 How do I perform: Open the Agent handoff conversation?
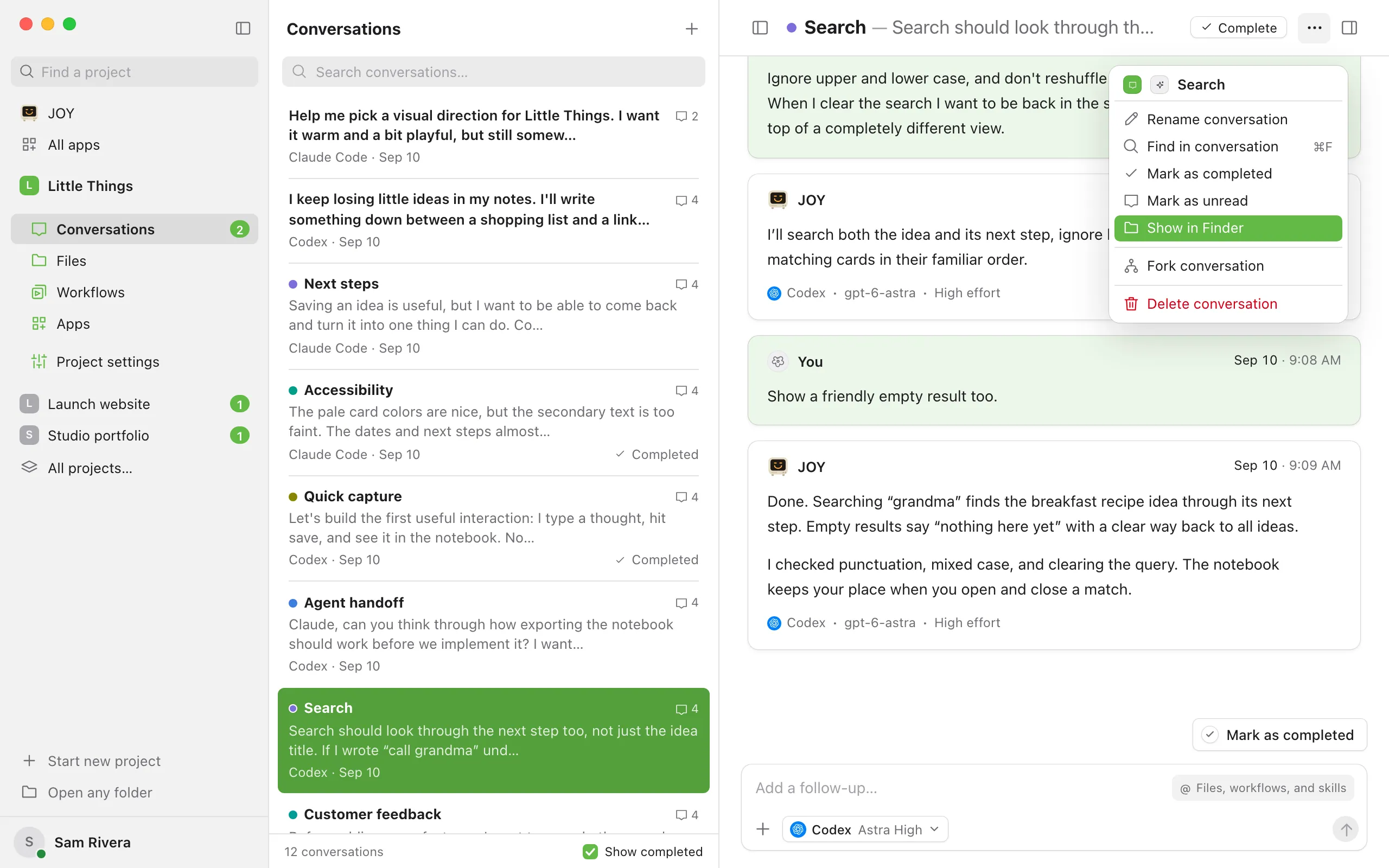click(x=494, y=634)
